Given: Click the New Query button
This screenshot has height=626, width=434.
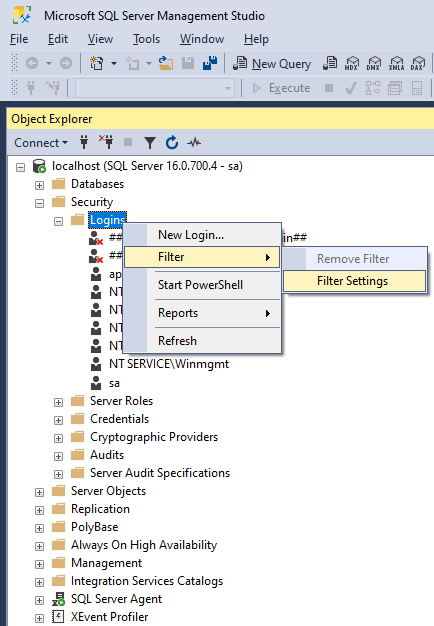Looking at the screenshot, I should [x=272, y=63].
